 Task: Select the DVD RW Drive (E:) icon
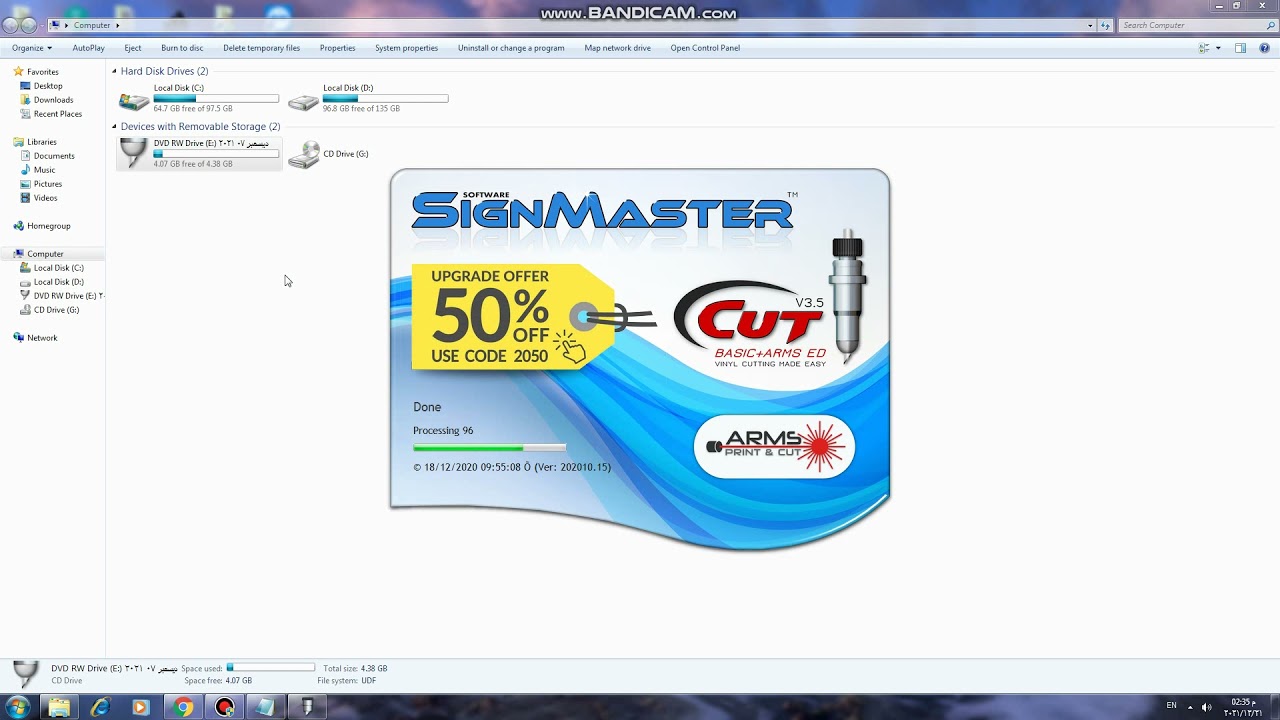pos(133,153)
